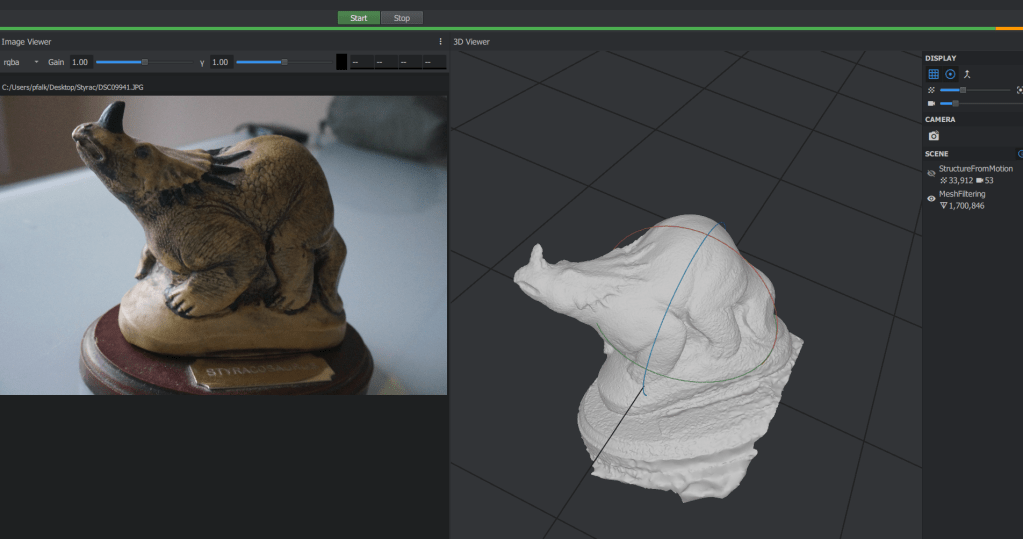Click the gamma value input field
1023x539 pixels.
tap(220, 62)
